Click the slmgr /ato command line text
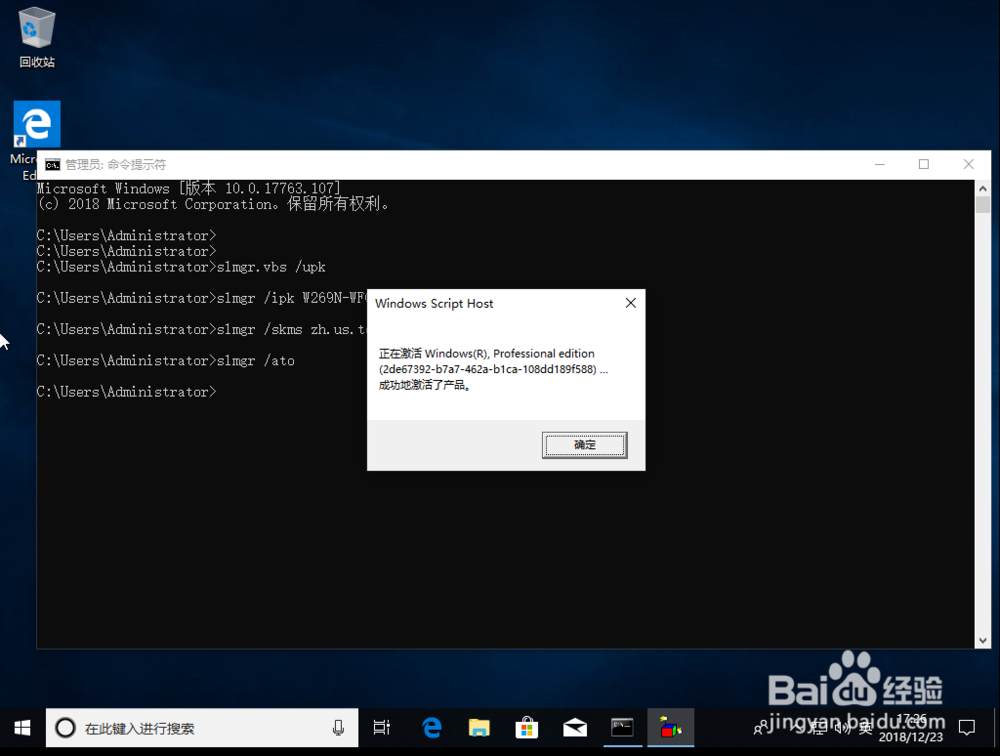This screenshot has height=756, width=1000. coord(256,361)
